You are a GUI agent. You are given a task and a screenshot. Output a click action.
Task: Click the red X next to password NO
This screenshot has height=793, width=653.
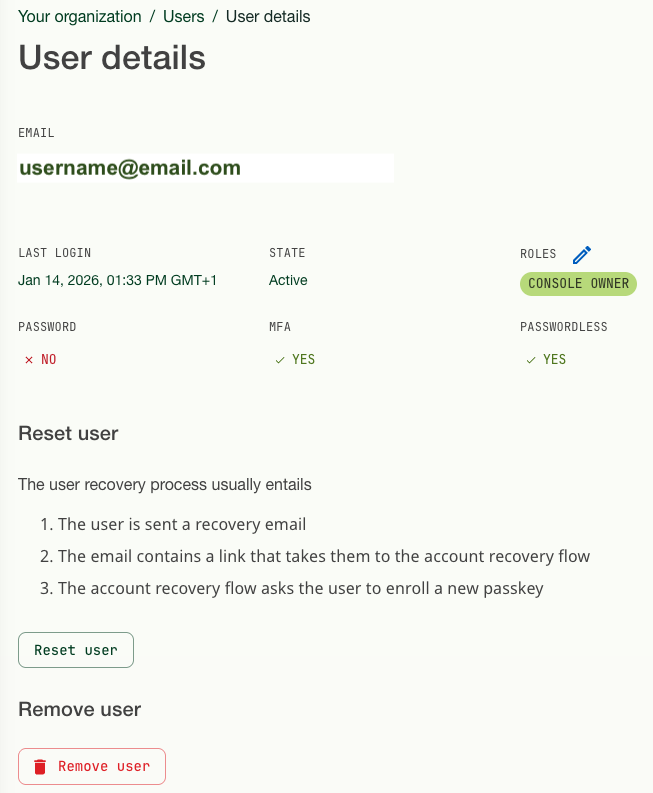[29, 359]
